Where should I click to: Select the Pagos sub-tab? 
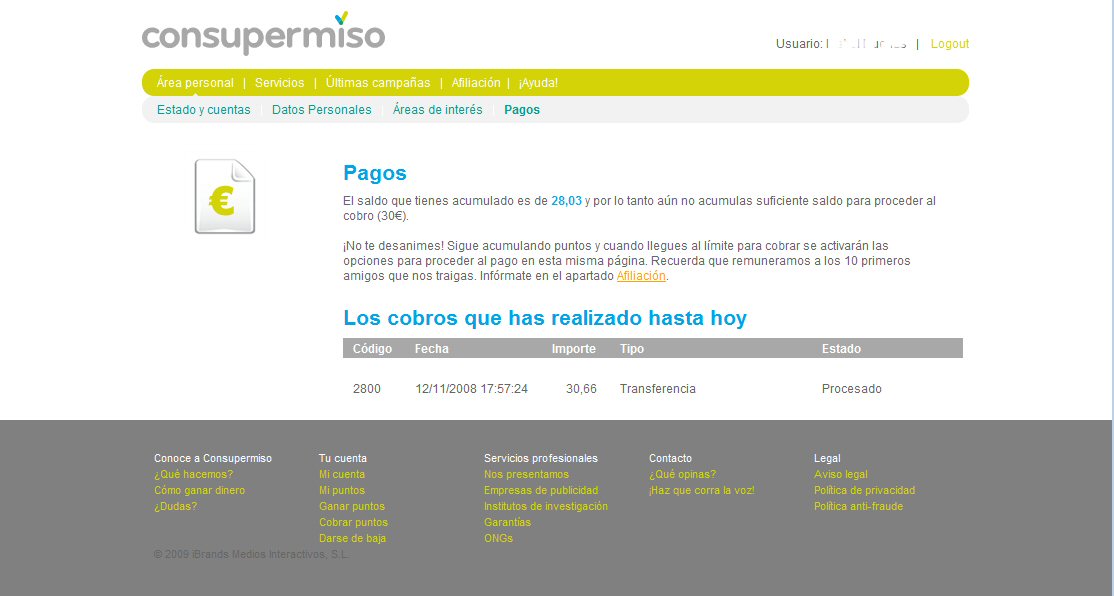[x=522, y=109]
